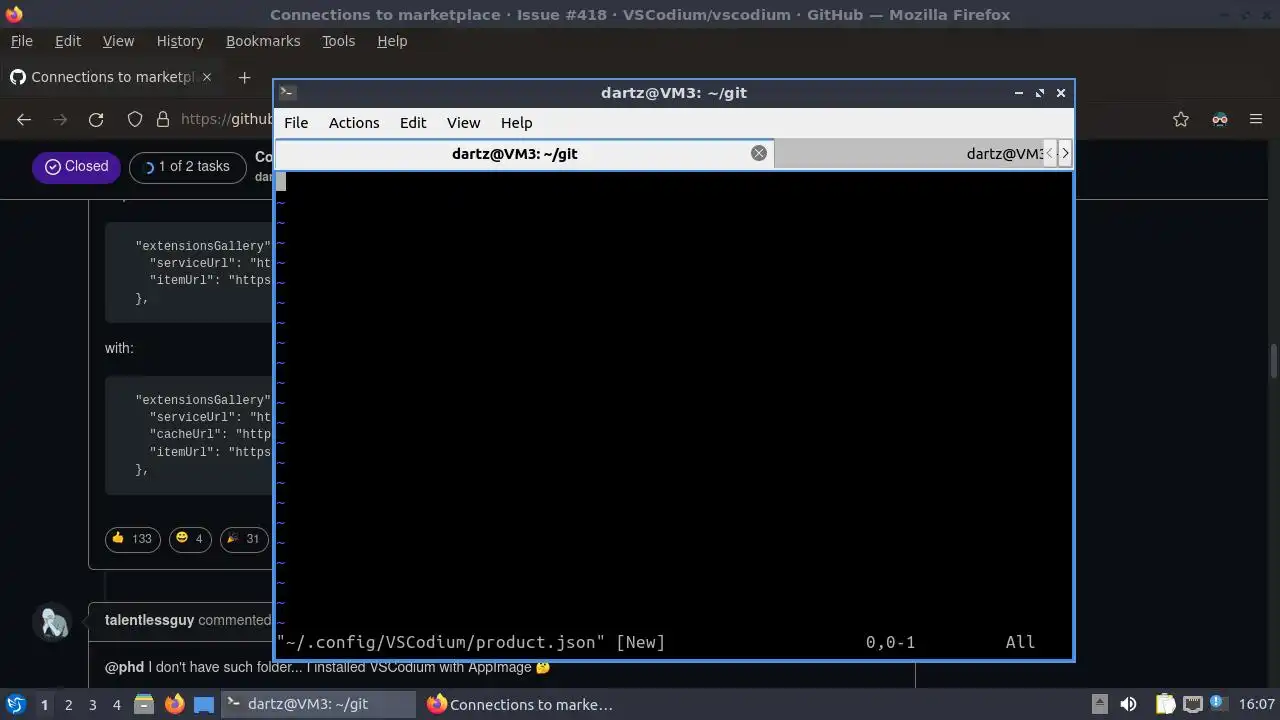Expand the system tray arrow
The height and width of the screenshot is (720, 1280).
(x=1099, y=704)
